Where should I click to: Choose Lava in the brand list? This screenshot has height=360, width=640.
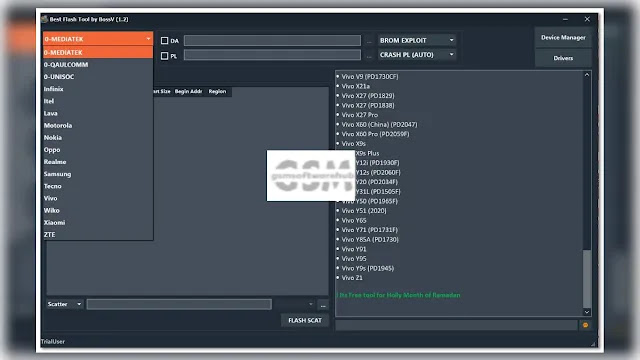point(98,113)
